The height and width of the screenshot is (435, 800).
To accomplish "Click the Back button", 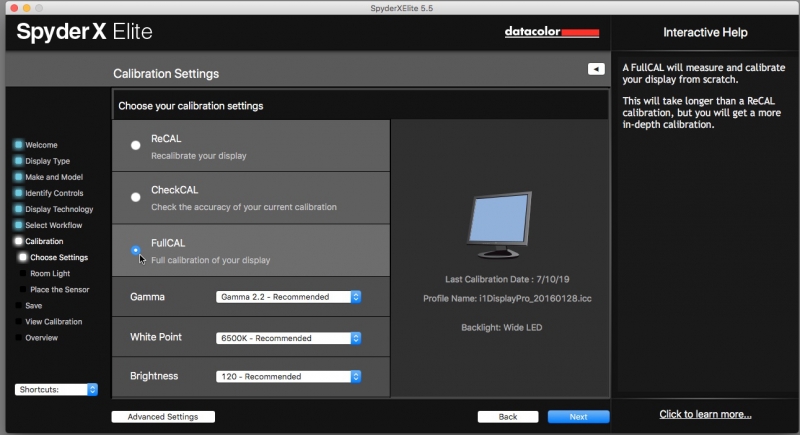I will pyautogui.click(x=508, y=417).
